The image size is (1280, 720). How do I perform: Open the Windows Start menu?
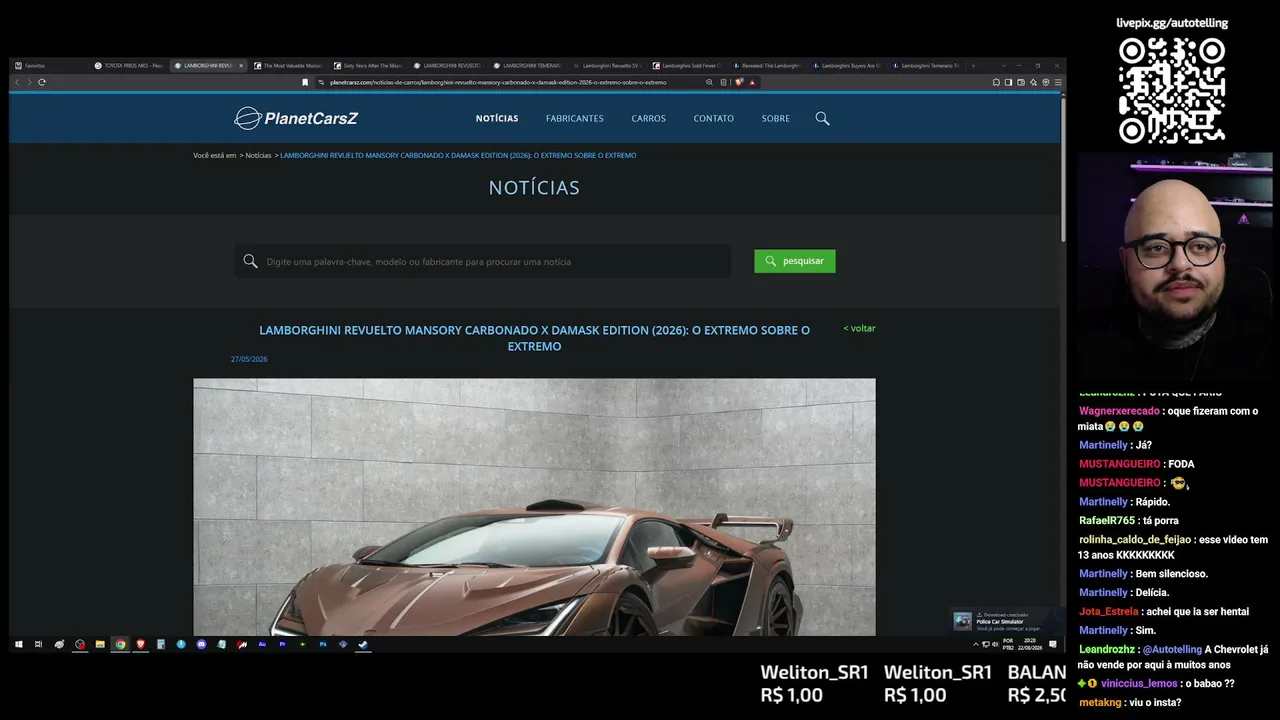(x=18, y=644)
